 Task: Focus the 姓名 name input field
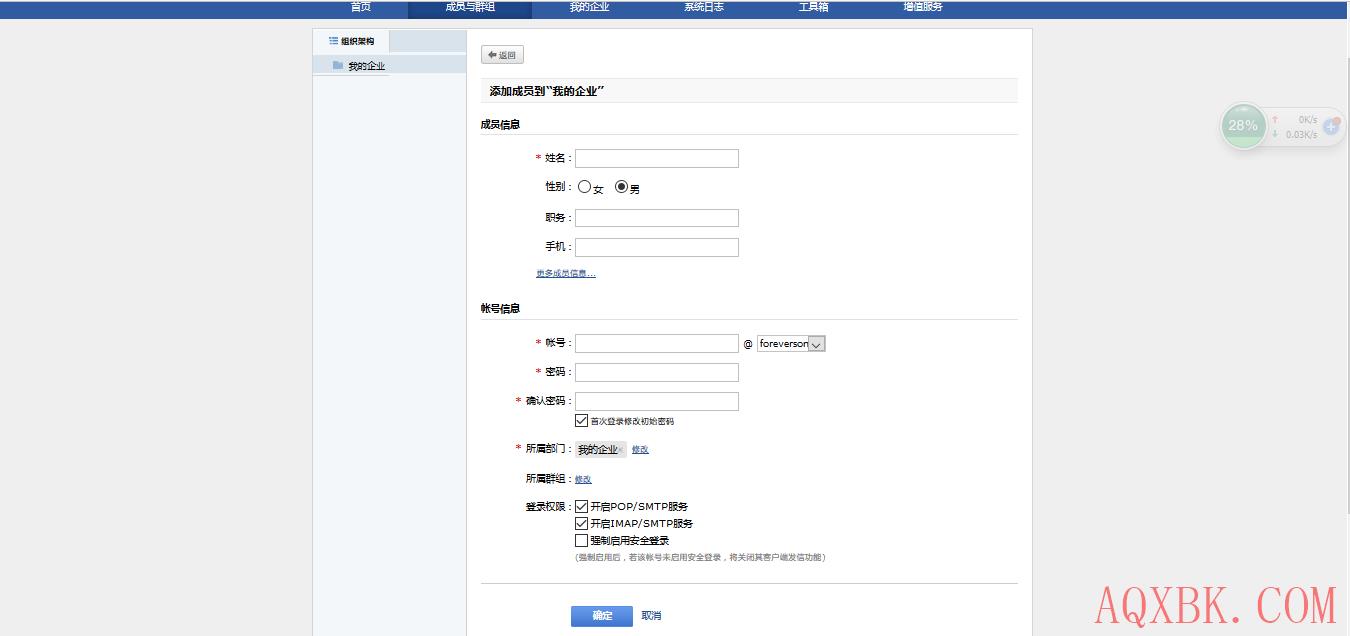point(657,158)
